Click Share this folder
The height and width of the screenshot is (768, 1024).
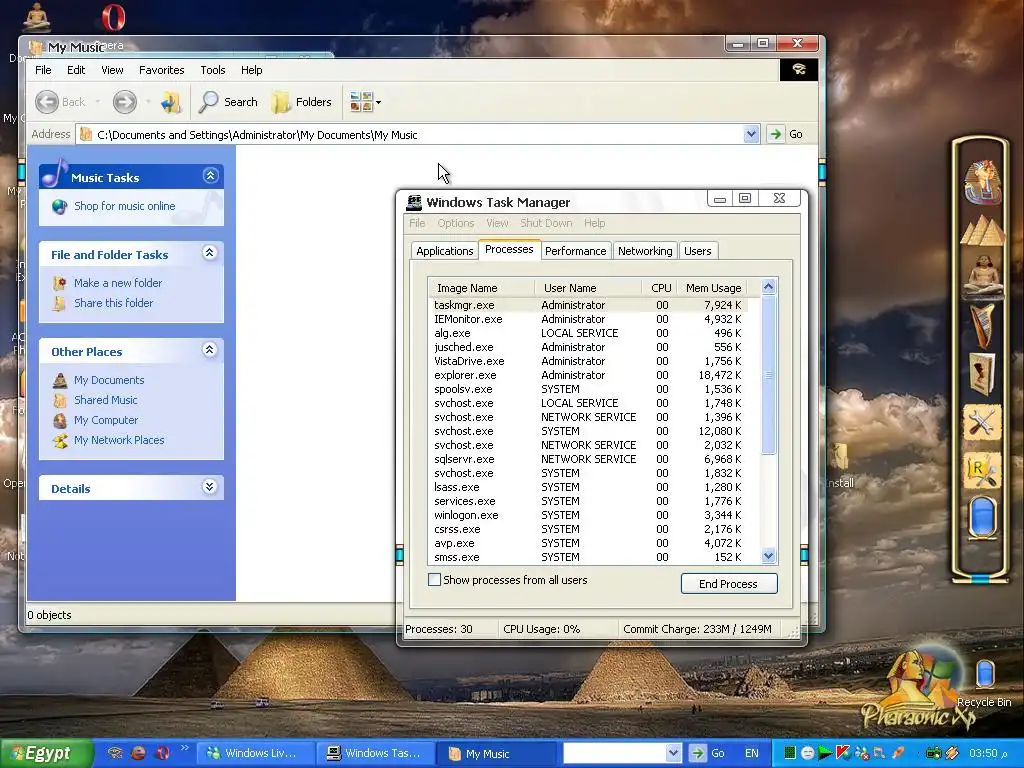pos(114,303)
